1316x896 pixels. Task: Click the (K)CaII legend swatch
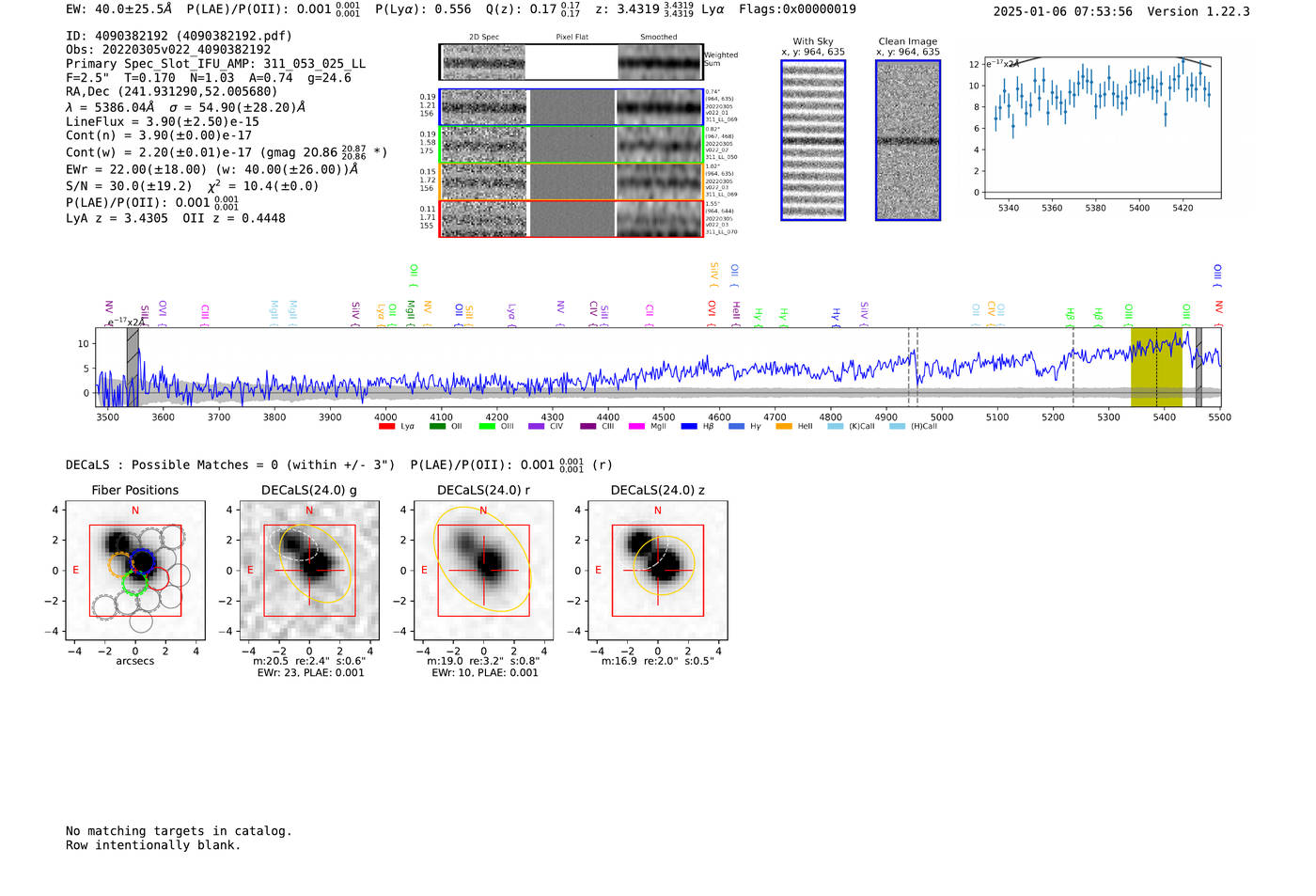click(x=836, y=427)
